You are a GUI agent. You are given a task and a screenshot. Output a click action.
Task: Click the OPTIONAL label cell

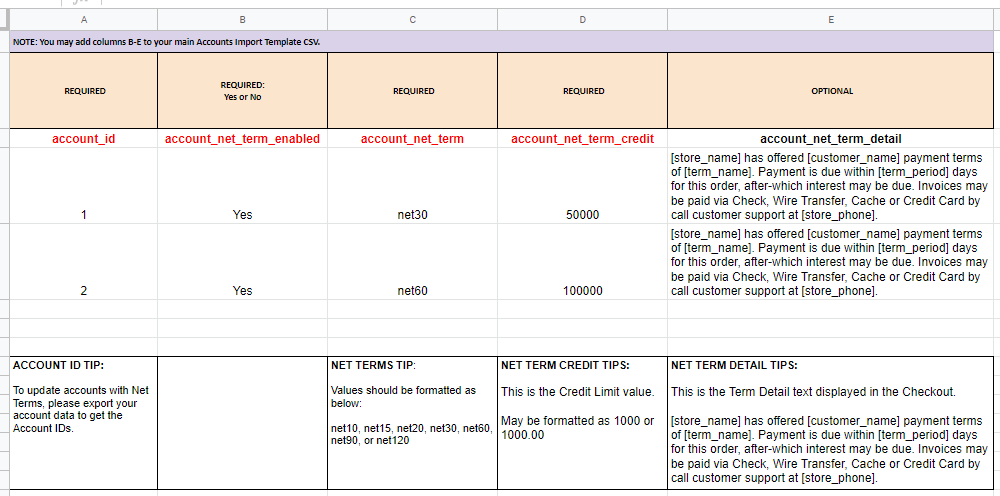831,91
